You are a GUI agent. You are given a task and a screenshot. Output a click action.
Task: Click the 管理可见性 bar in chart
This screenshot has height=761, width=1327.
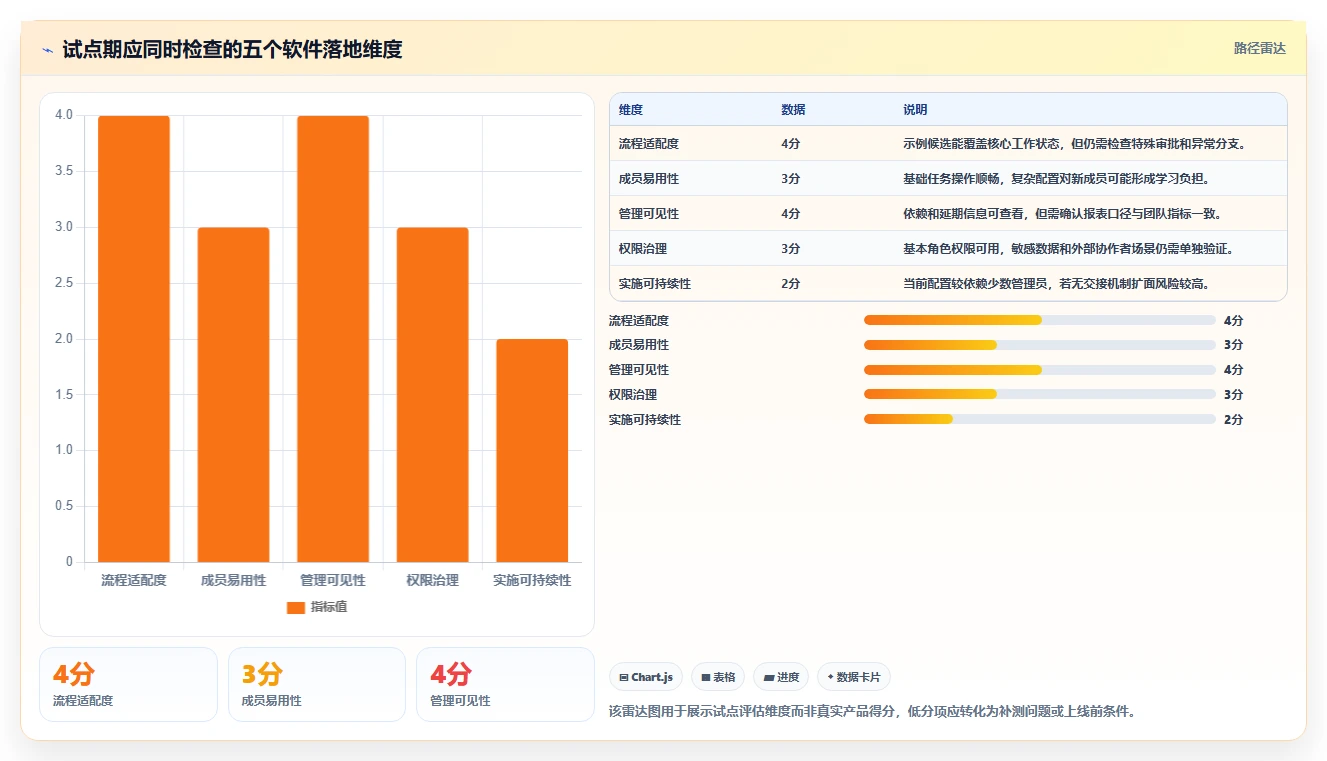click(333, 339)
